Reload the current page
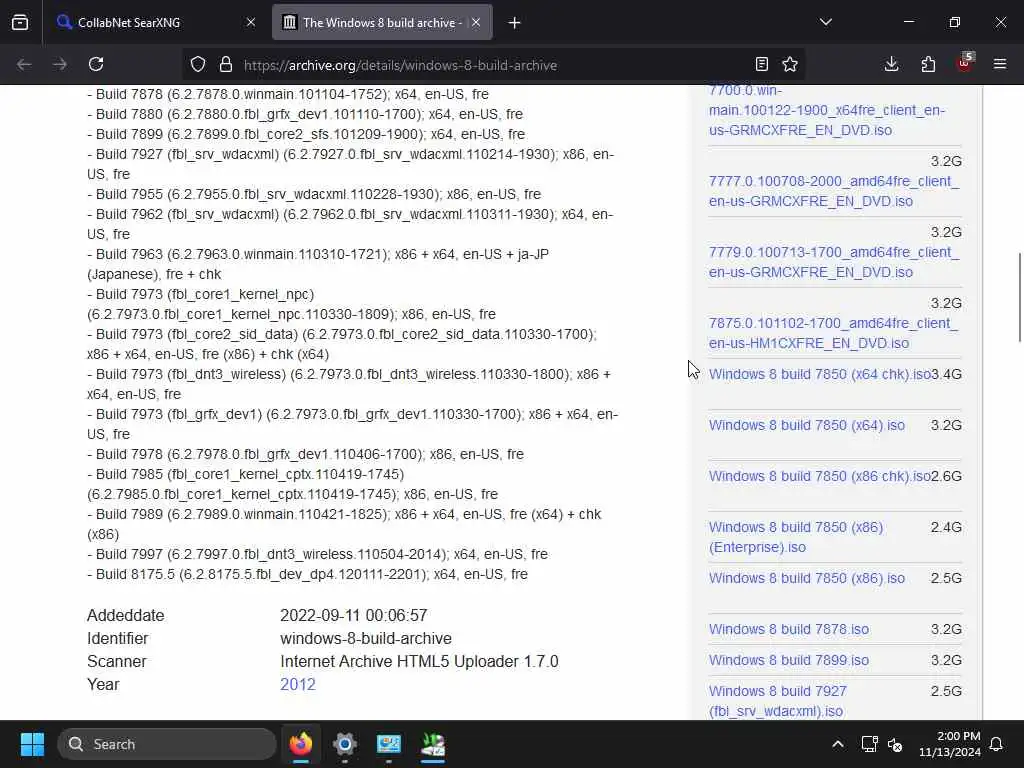 96,65
